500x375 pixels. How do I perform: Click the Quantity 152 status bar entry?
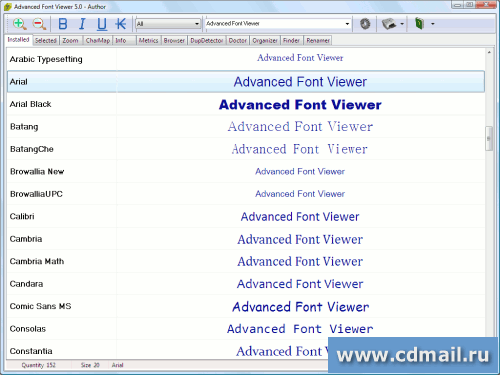(39, 365)
